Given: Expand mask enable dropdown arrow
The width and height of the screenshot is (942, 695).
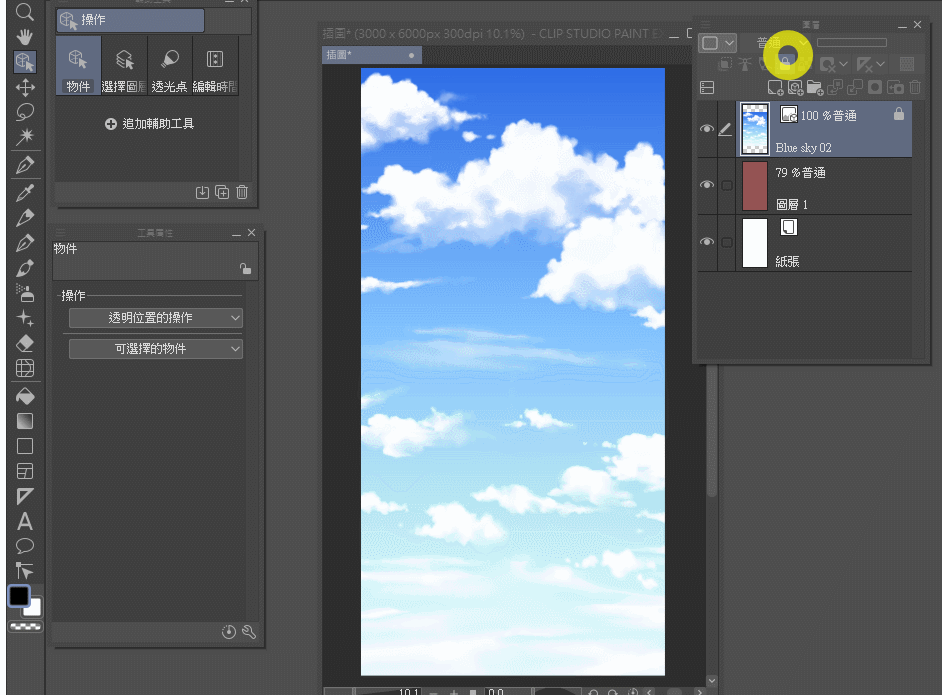Looking at the screenshot, I should (x=843, y=64).
